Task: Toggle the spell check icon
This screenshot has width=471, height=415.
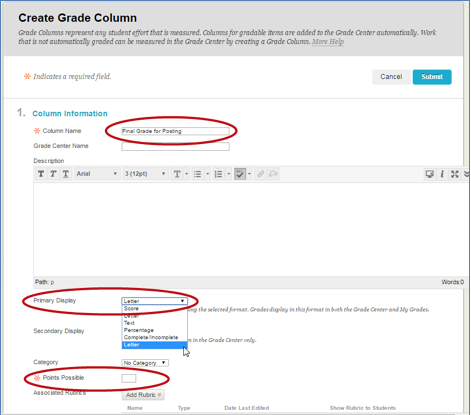Action: pyautogui.click(x=240, y=174)
